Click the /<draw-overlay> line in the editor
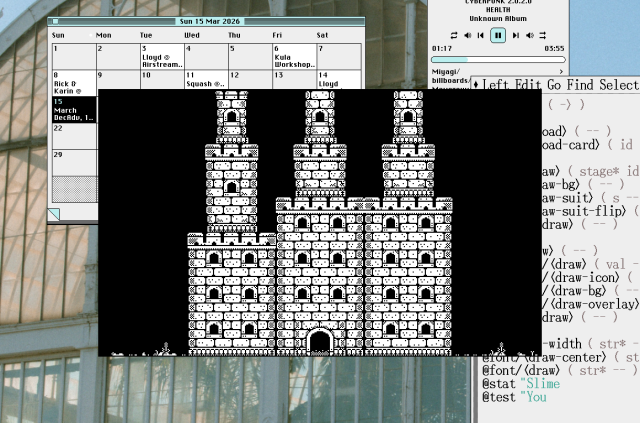This screenshot has width=640, height=423. [591, 304]
